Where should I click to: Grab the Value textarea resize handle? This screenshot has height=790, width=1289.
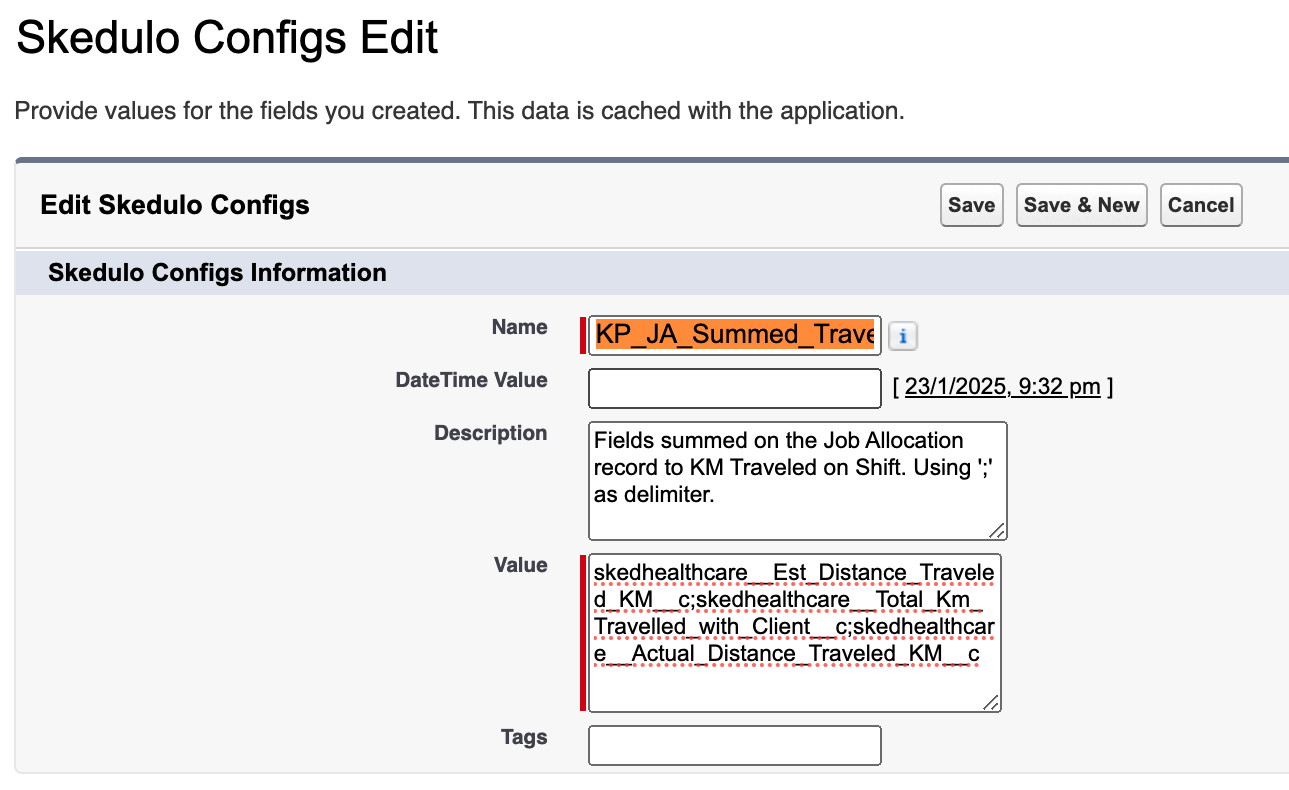991,702
